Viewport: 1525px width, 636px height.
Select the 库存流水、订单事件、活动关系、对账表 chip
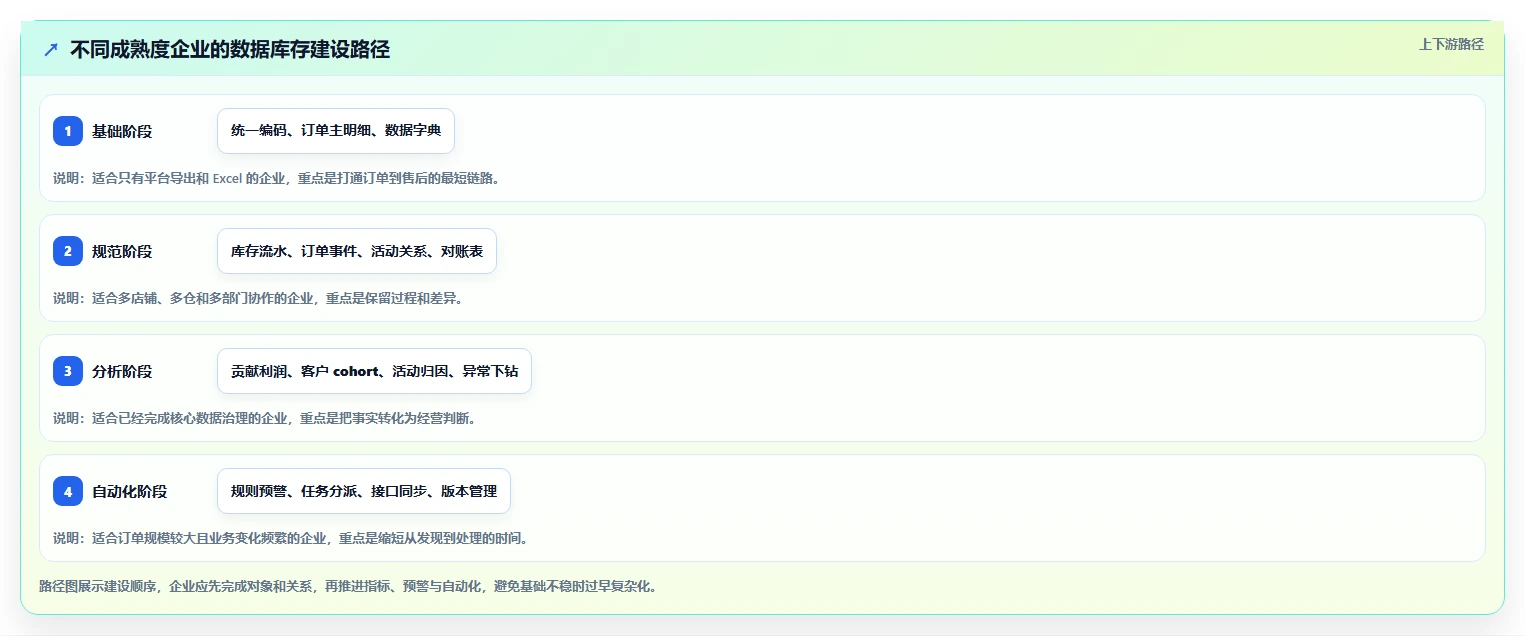(x=357, y=251)
